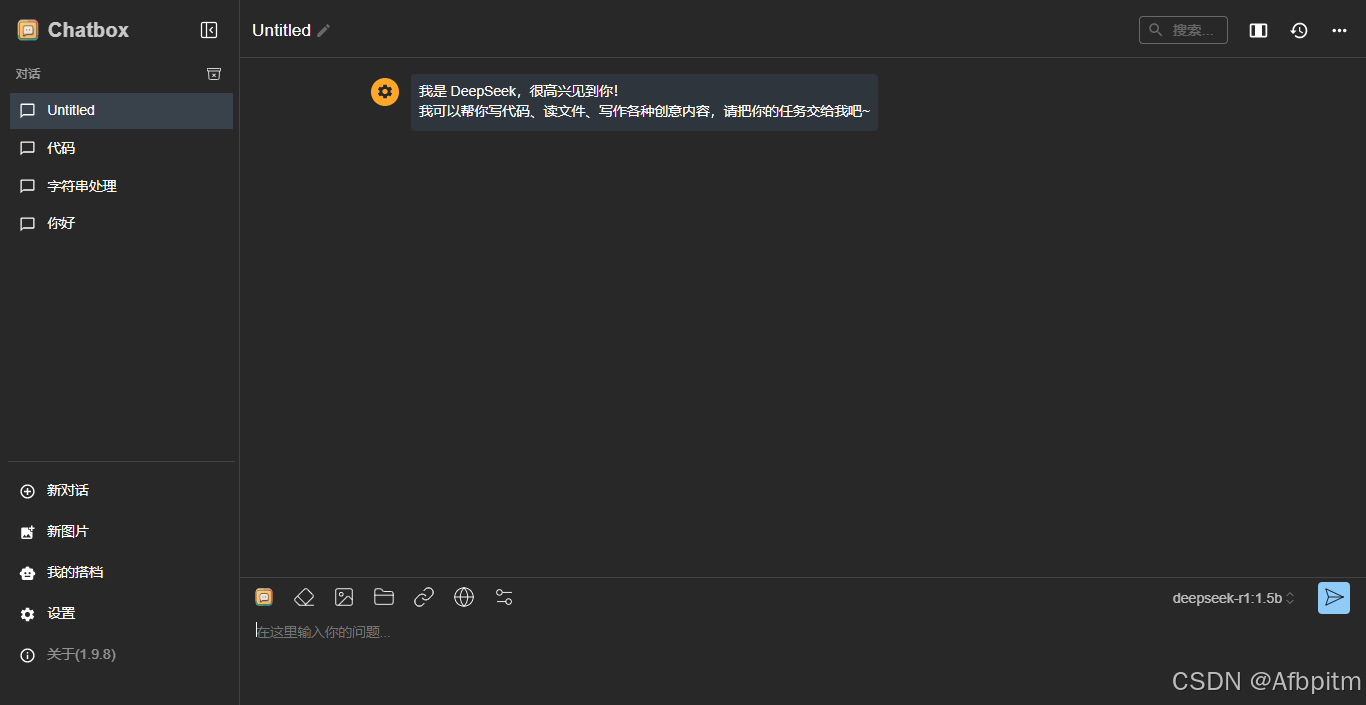Click the Untitled title in the header
Image resolution: width=1366 pixels, height=705 pixels.
pos(281,30)
